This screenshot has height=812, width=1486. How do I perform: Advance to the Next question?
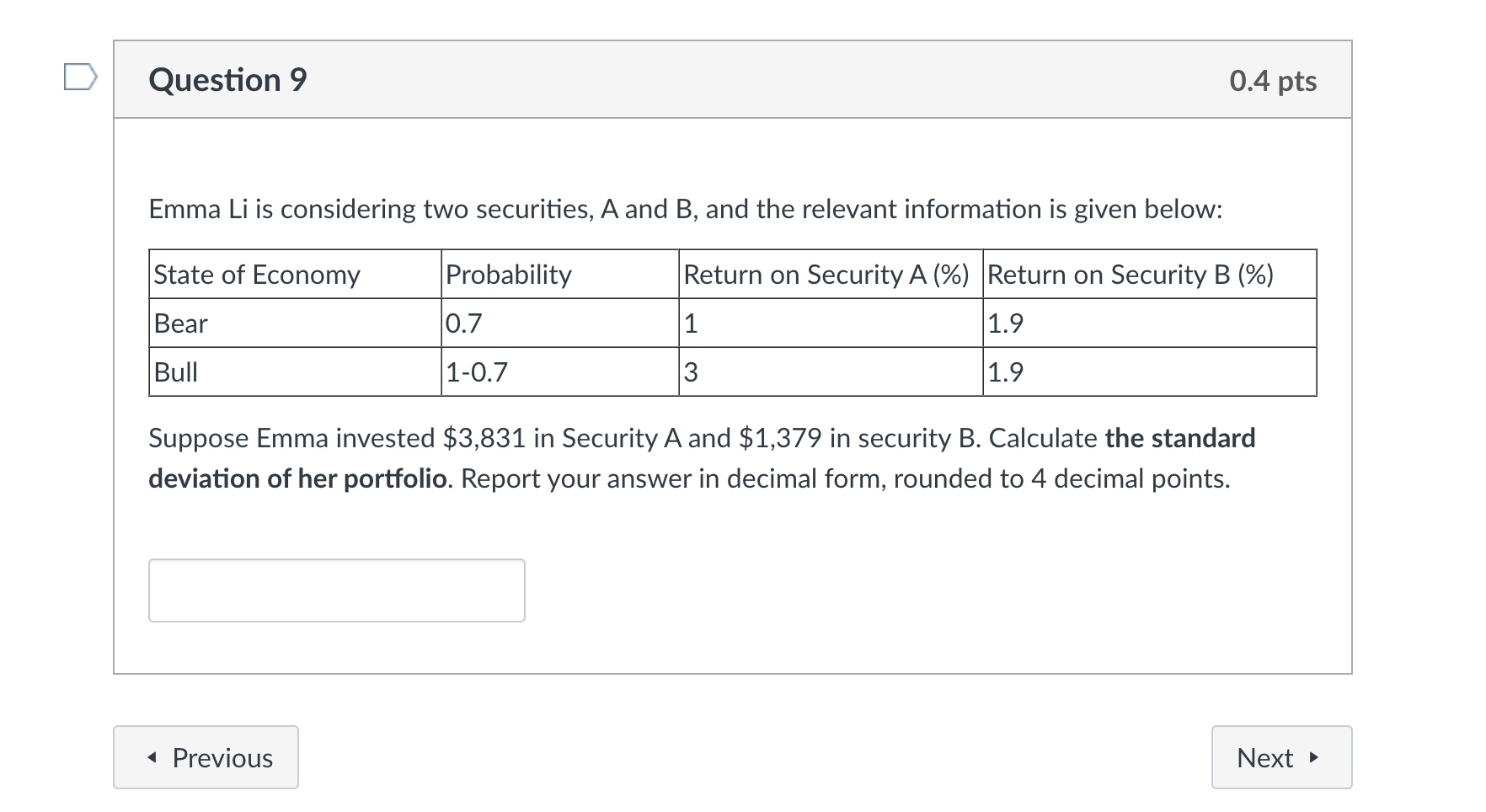coord(1280,757)
